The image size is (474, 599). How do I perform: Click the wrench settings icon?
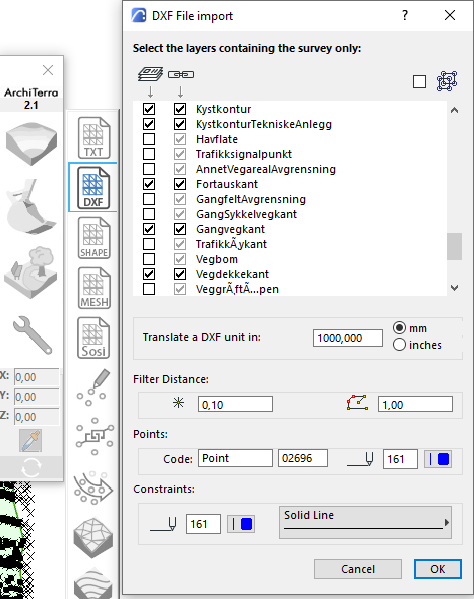click(x=32, y=335)
